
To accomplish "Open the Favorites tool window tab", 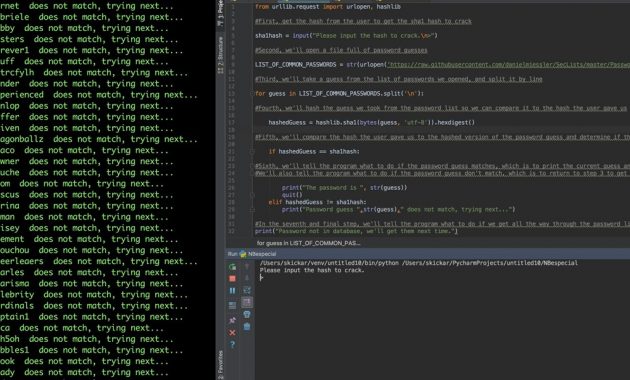I will 220,364.
